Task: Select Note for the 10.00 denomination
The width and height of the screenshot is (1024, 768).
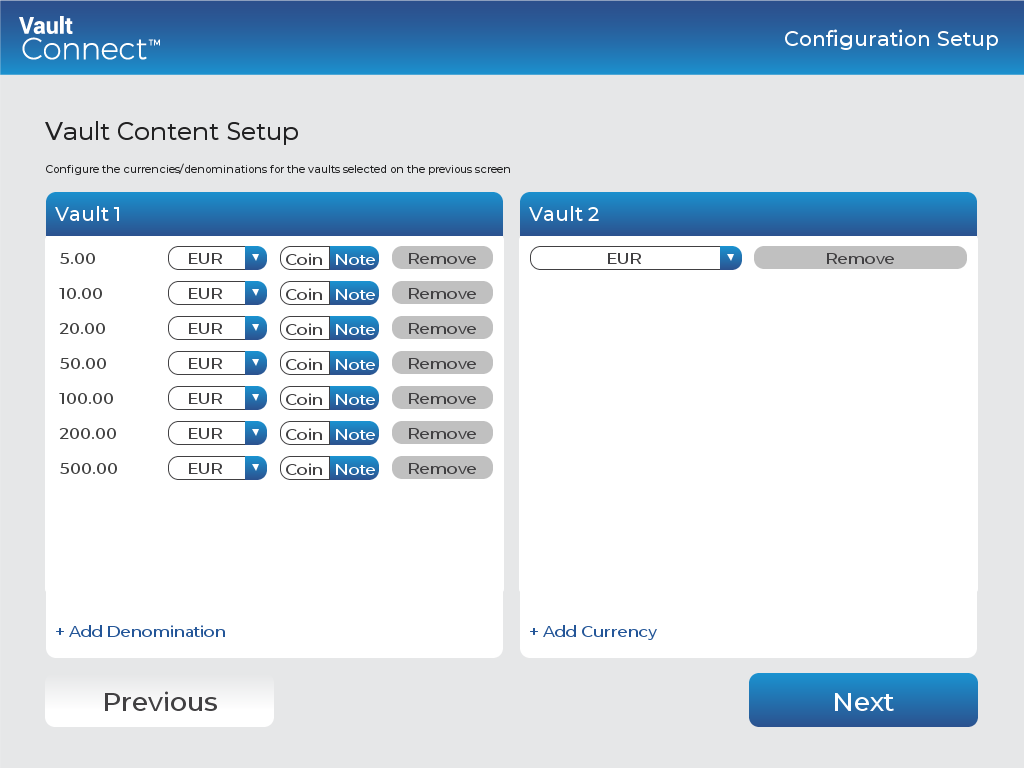Action: tap(355, 294)
